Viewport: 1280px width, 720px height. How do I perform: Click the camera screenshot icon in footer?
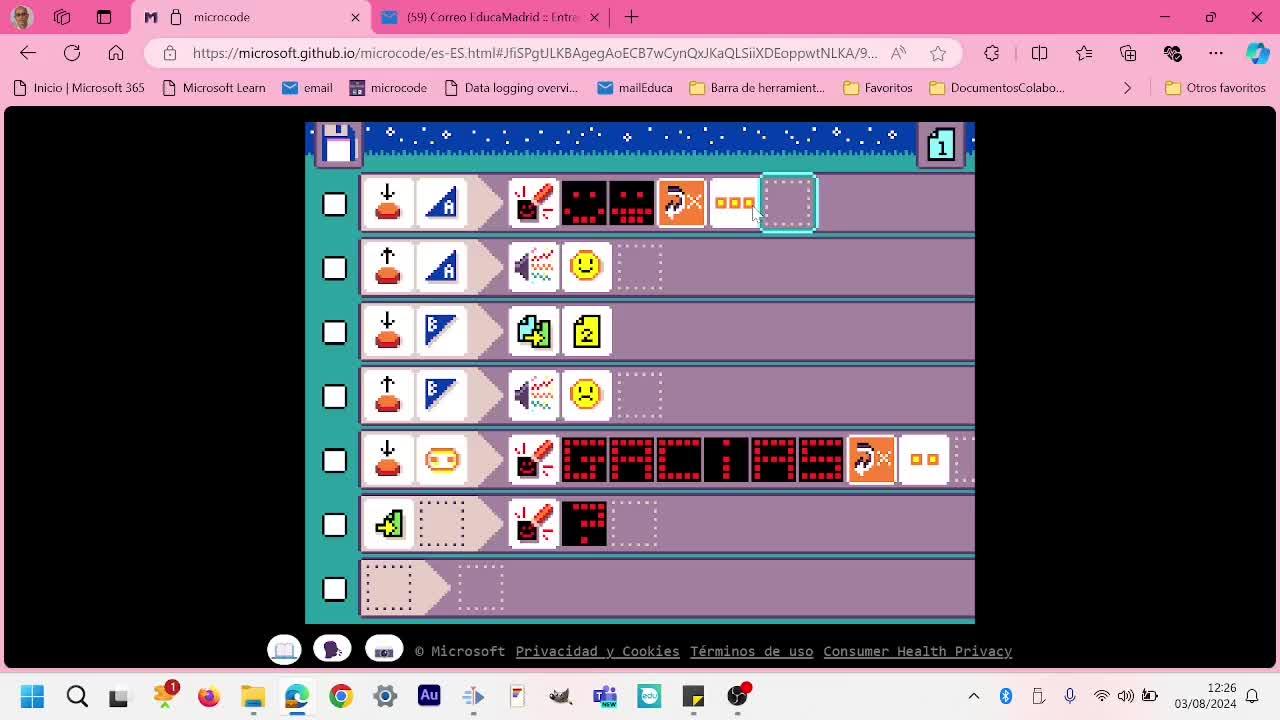(x=384, y=650)
